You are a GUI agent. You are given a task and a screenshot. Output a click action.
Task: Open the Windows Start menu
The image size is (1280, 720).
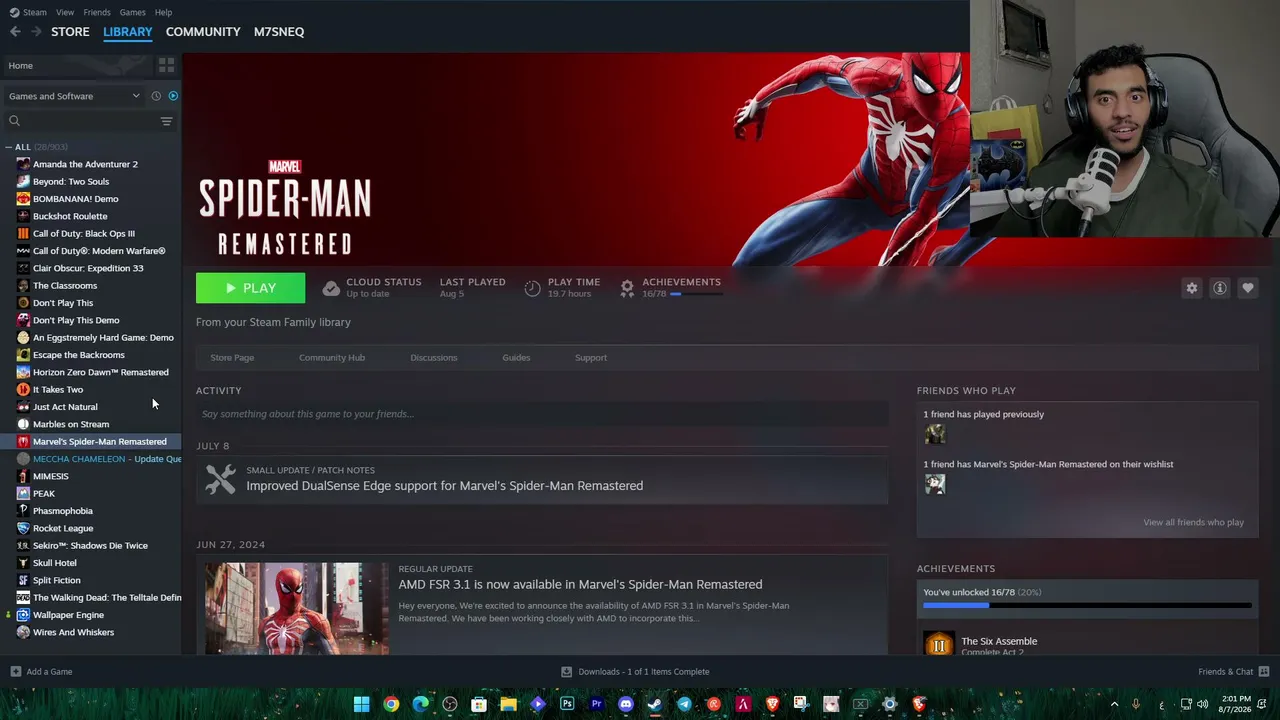click(361, 704)
